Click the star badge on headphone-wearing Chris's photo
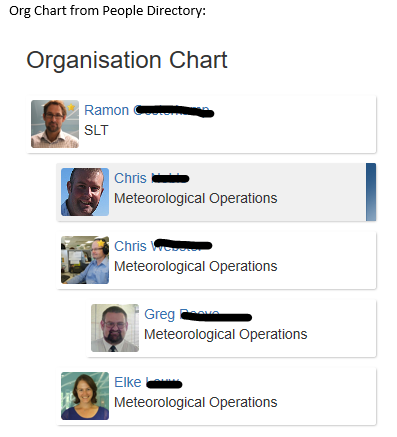This screenshot has width=397, height=437. pyautogui.click(x=101, y=243)
